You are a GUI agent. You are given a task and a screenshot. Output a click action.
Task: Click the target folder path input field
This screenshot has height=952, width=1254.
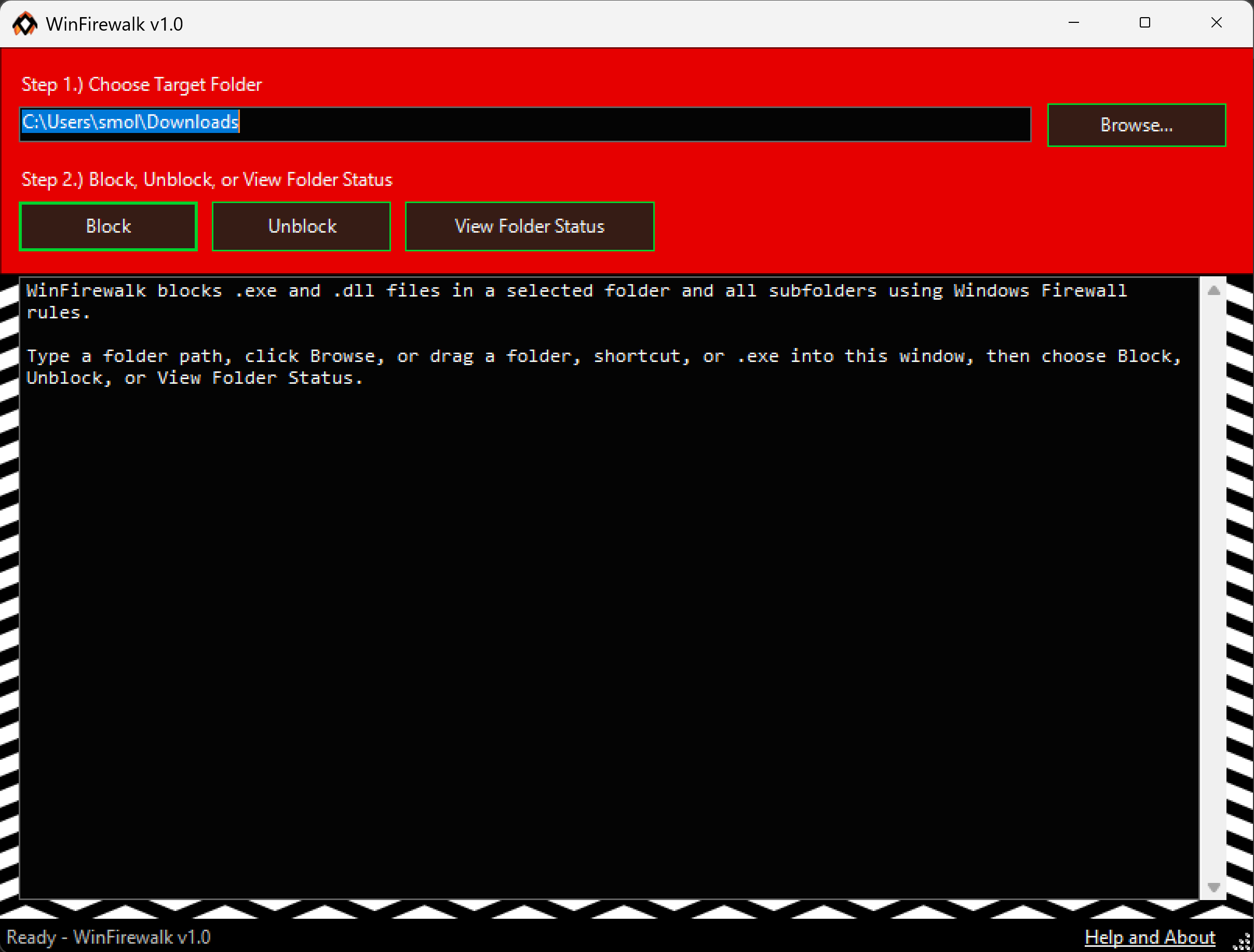tap(525, 124)
